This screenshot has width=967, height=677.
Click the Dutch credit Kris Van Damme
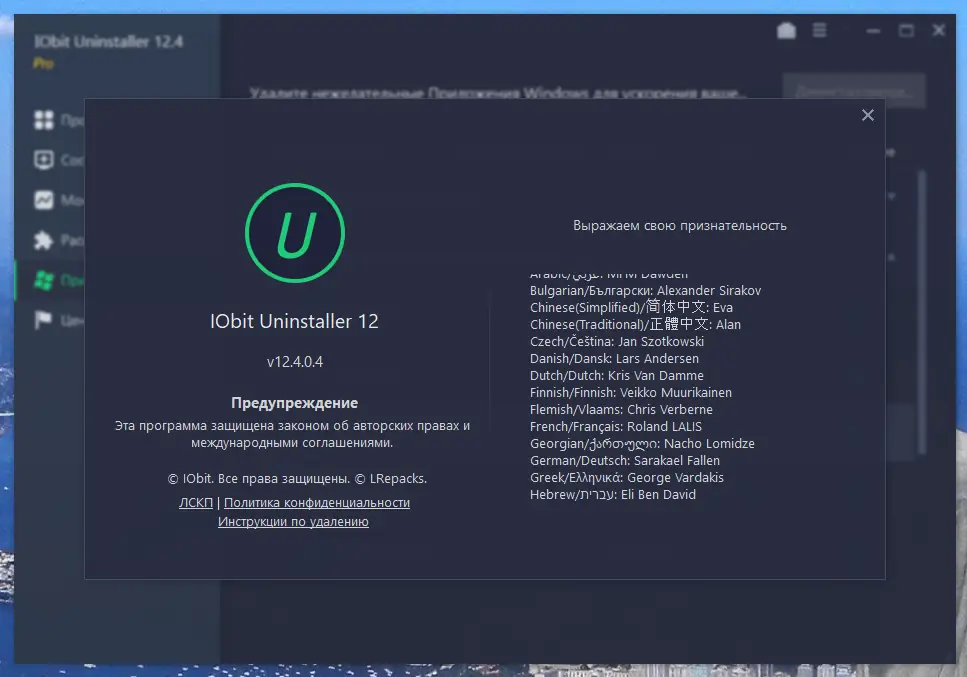point(617,375)
